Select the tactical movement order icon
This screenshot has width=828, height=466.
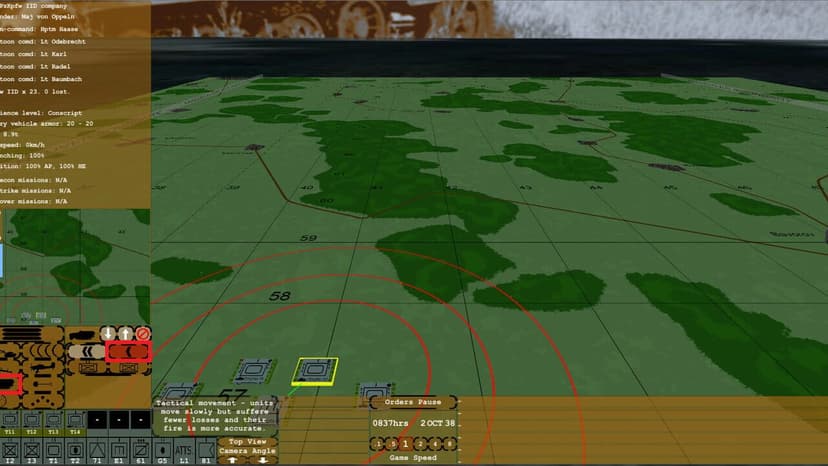coord(128,351)
